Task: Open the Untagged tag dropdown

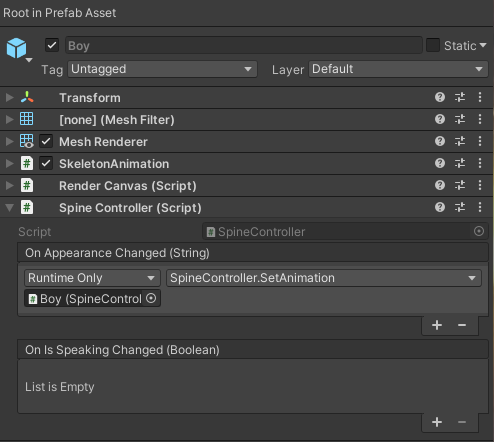Action: point(162,69)
